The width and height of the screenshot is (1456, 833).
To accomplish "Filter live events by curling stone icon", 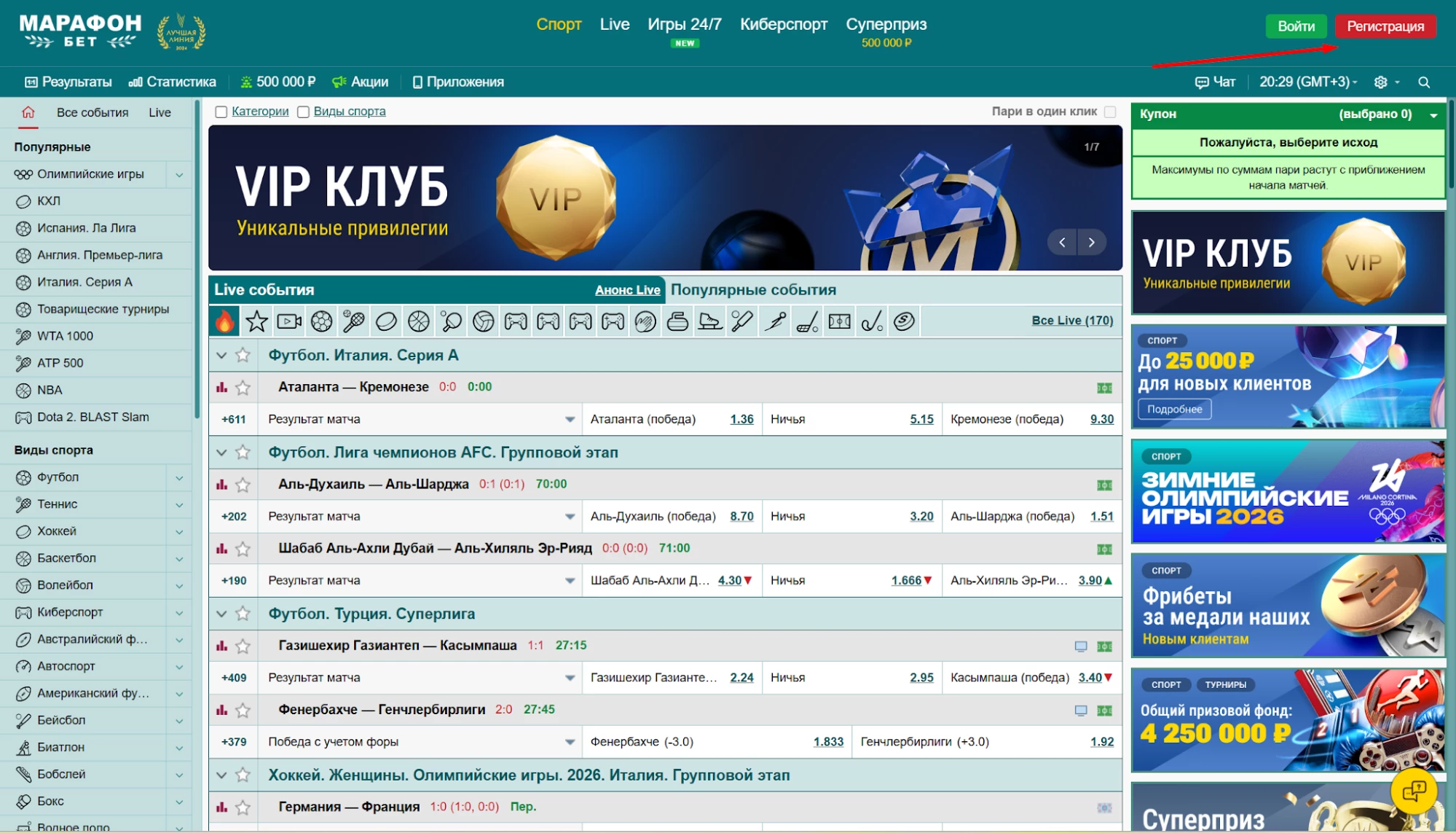I will tap(677, 321).
